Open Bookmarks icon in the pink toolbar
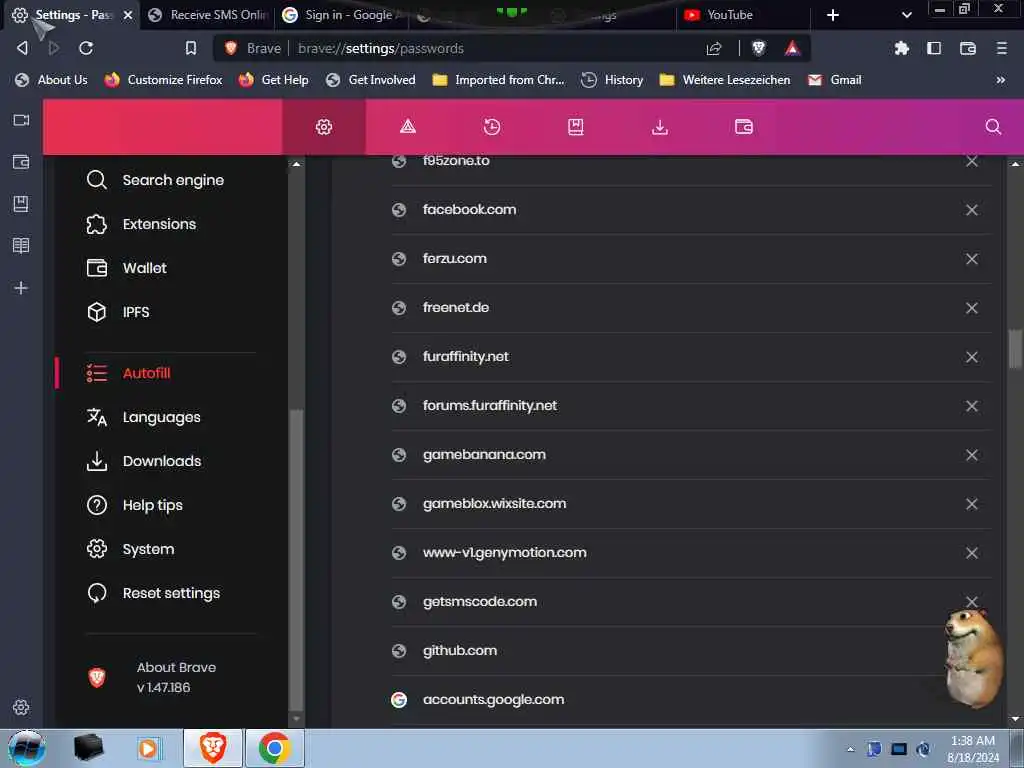Screen dimensions: 1024x768 pyautogui.click(x=575, y=127)
